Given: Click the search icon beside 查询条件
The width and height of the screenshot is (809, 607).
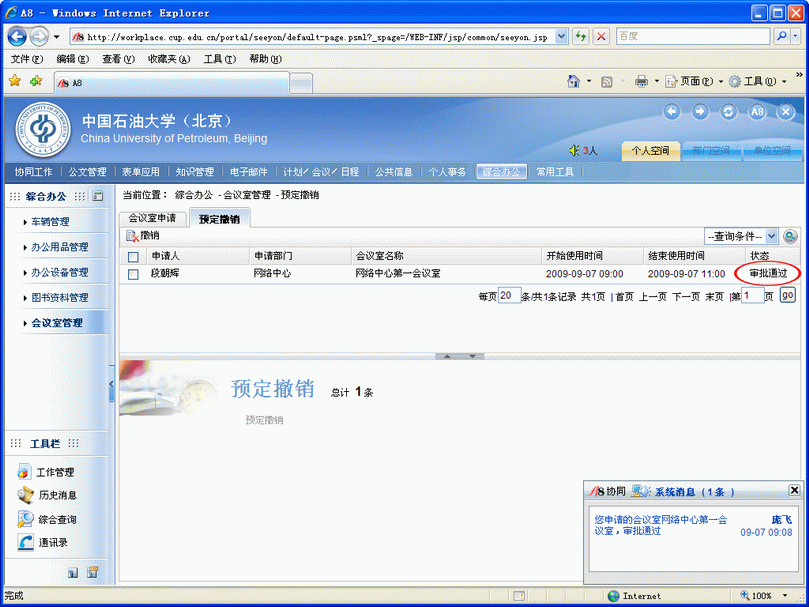Looking at the screenshot, I should coord(790,236).
